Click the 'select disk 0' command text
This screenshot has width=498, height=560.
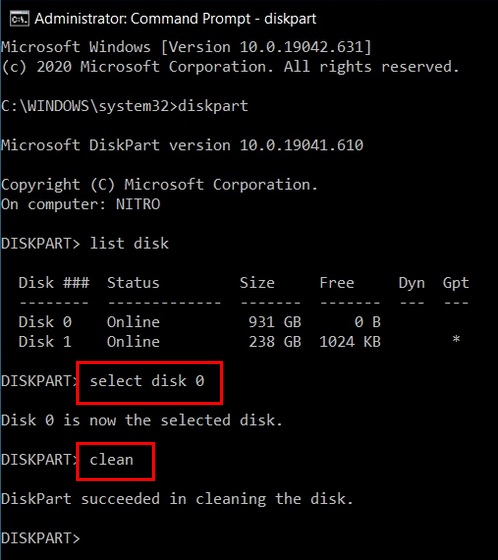(147, 381)
